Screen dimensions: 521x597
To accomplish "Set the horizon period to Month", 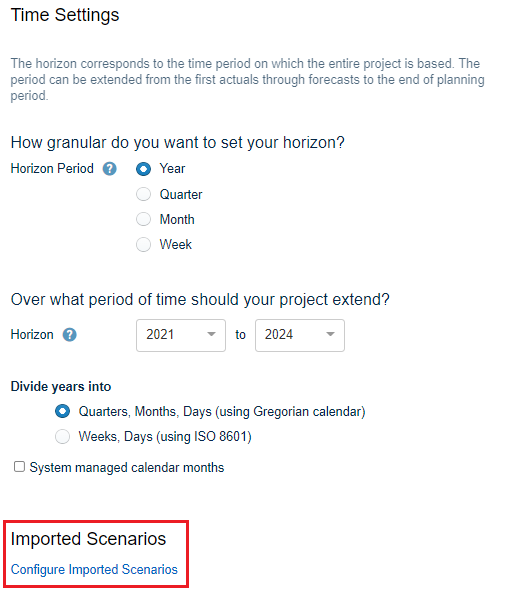I will [x=144, y=219].
